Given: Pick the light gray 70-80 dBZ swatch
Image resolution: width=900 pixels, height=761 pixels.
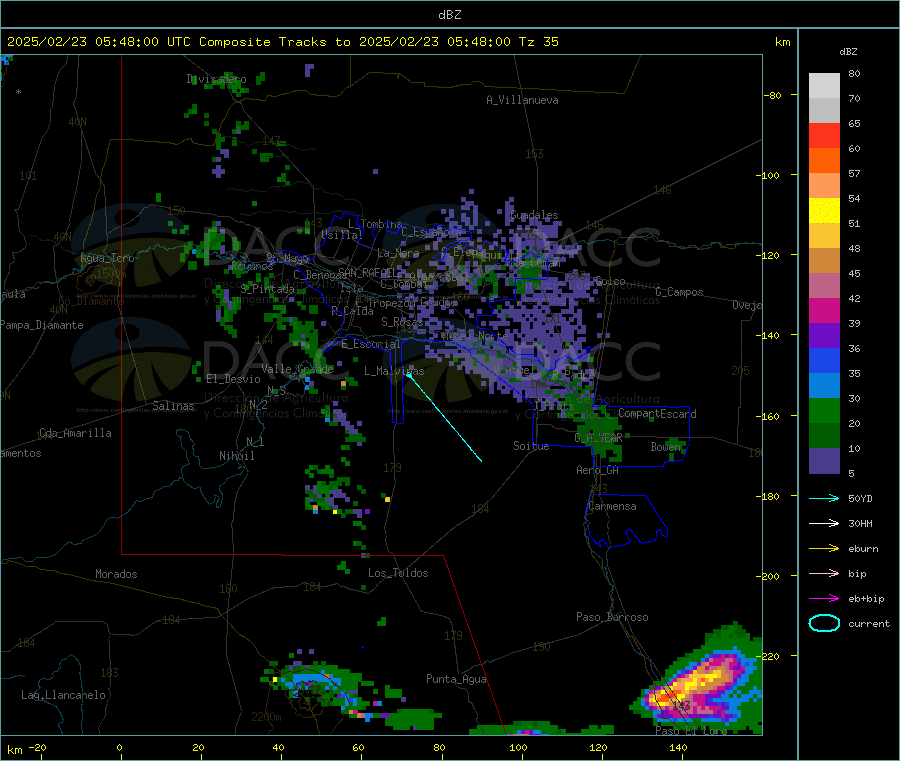Looking at the screenshot, I should click(824, 86).
